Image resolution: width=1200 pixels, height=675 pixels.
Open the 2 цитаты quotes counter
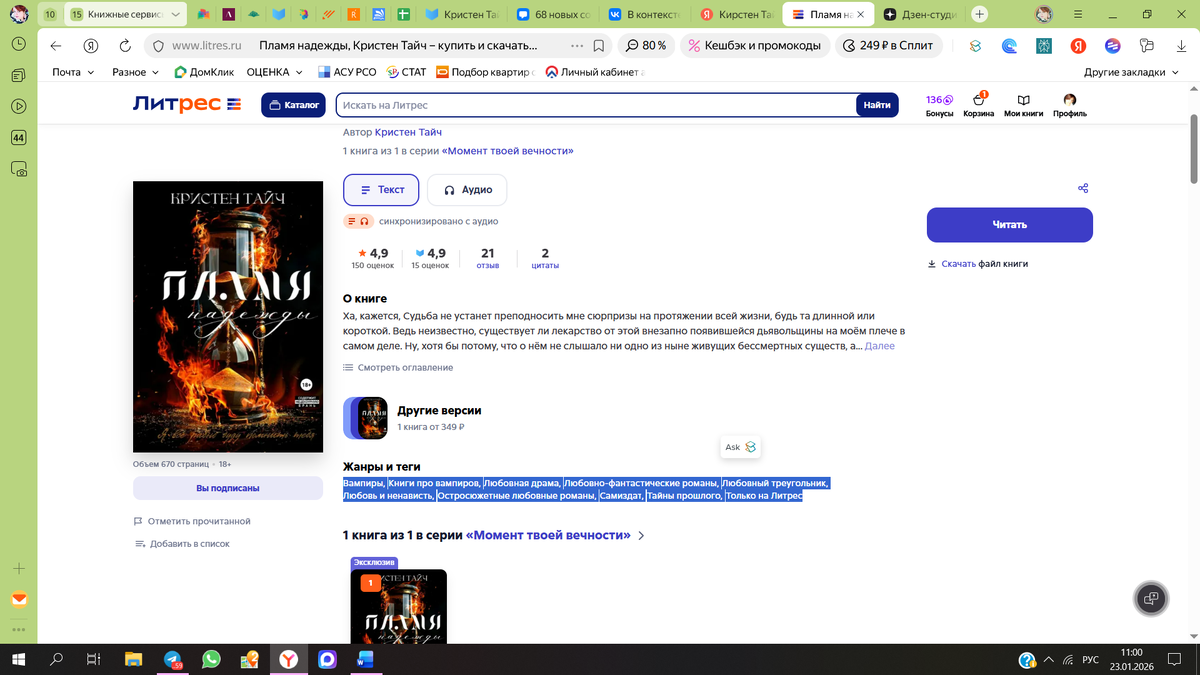[x=545, y=258]
